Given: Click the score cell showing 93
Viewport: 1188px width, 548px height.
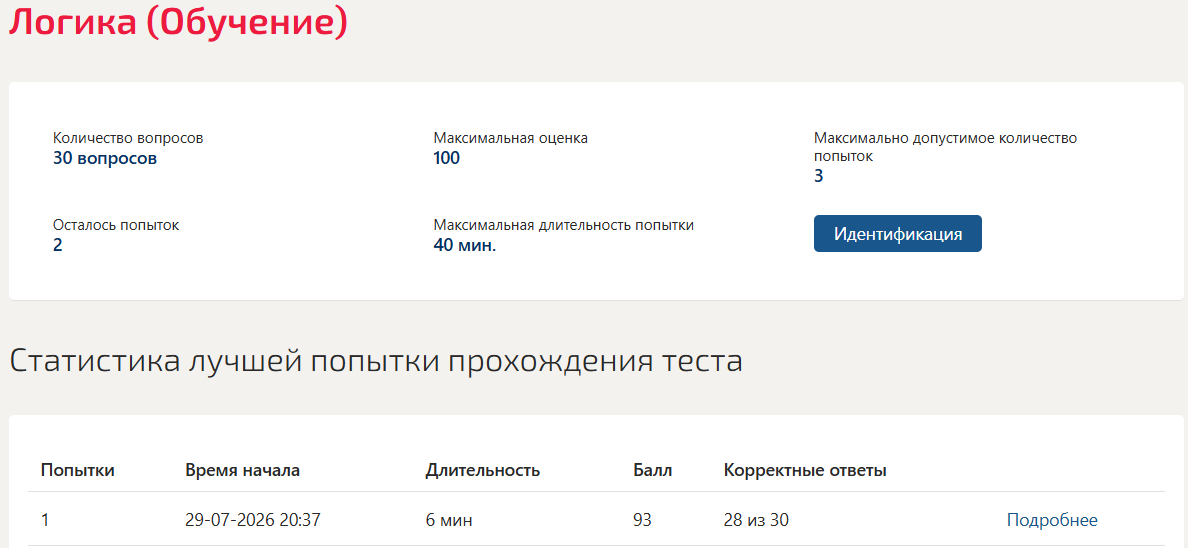Looking at the screenshot, I should (x=642, y=520).
